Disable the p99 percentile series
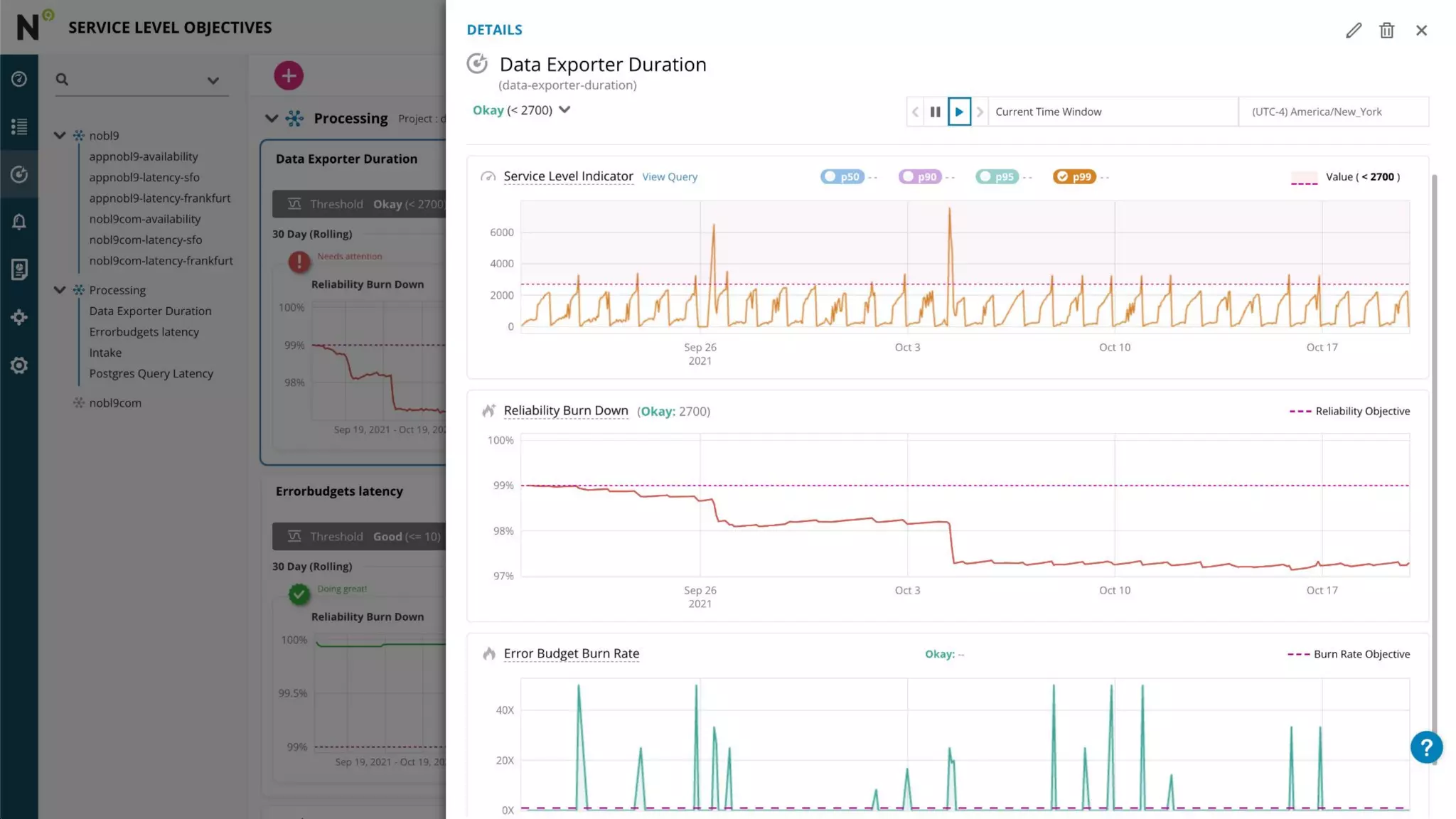The image size is (1456, 819). click(1074, 176)
